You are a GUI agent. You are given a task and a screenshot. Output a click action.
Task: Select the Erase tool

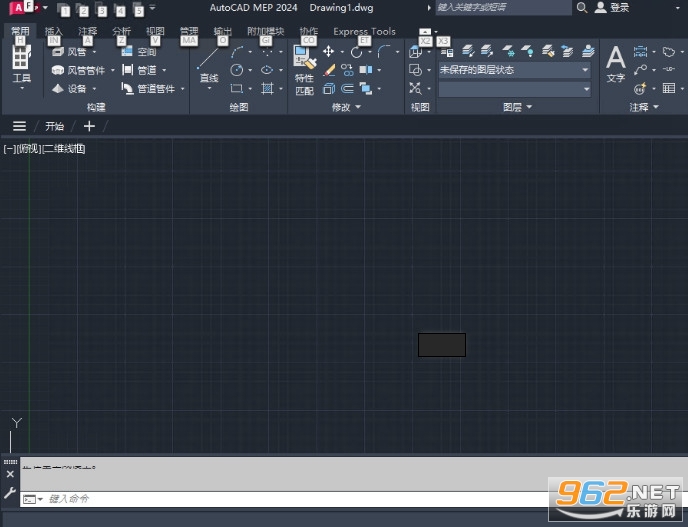tap(329, 70)
